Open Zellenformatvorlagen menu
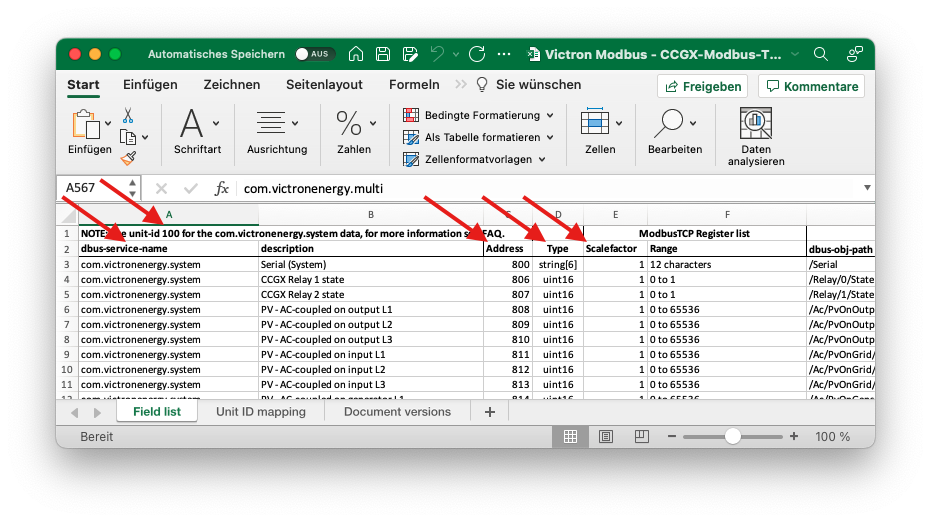The height and width of the screenshot is (522, 931). pos(474,159)
